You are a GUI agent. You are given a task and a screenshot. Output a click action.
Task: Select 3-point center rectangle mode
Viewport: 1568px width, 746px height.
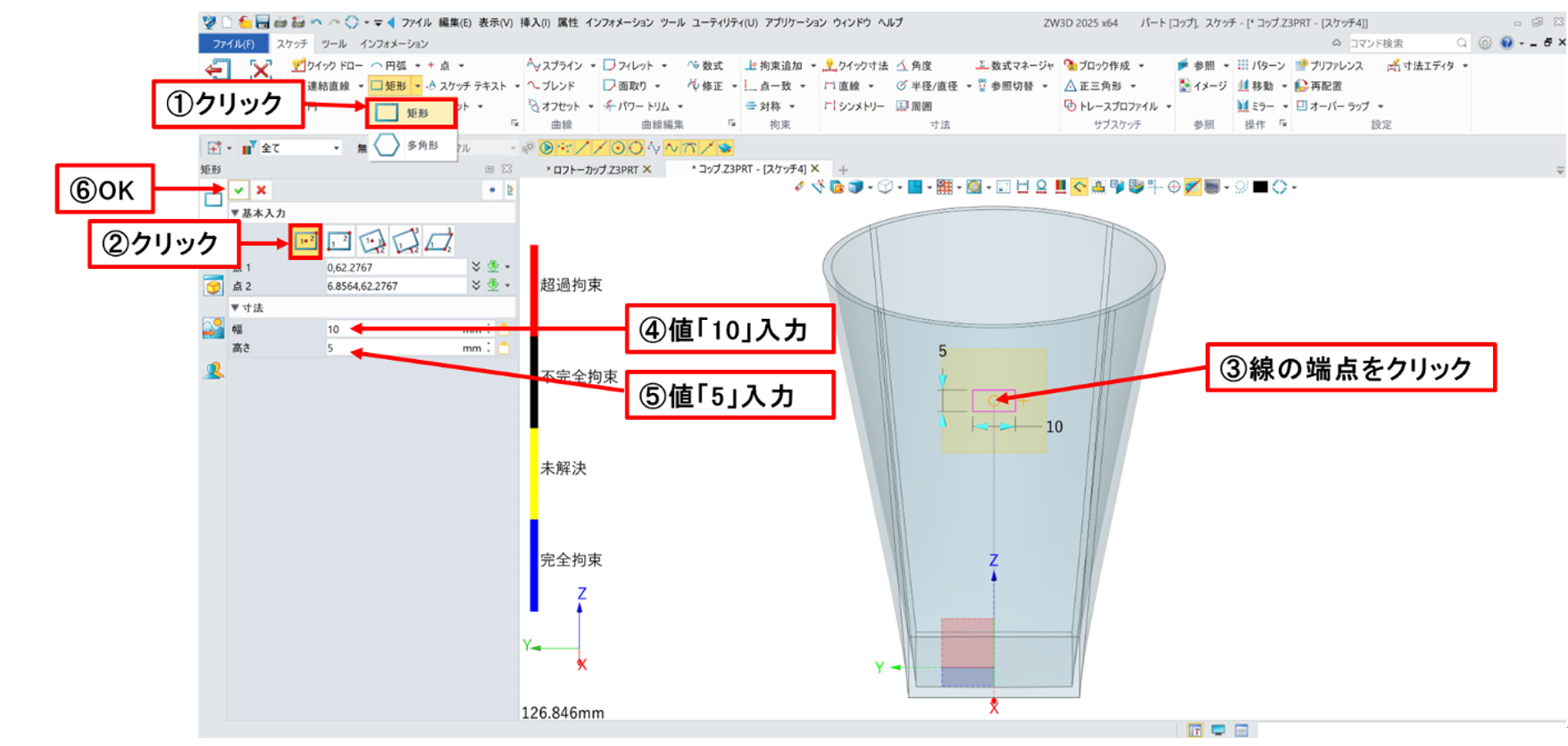point(372,241)
